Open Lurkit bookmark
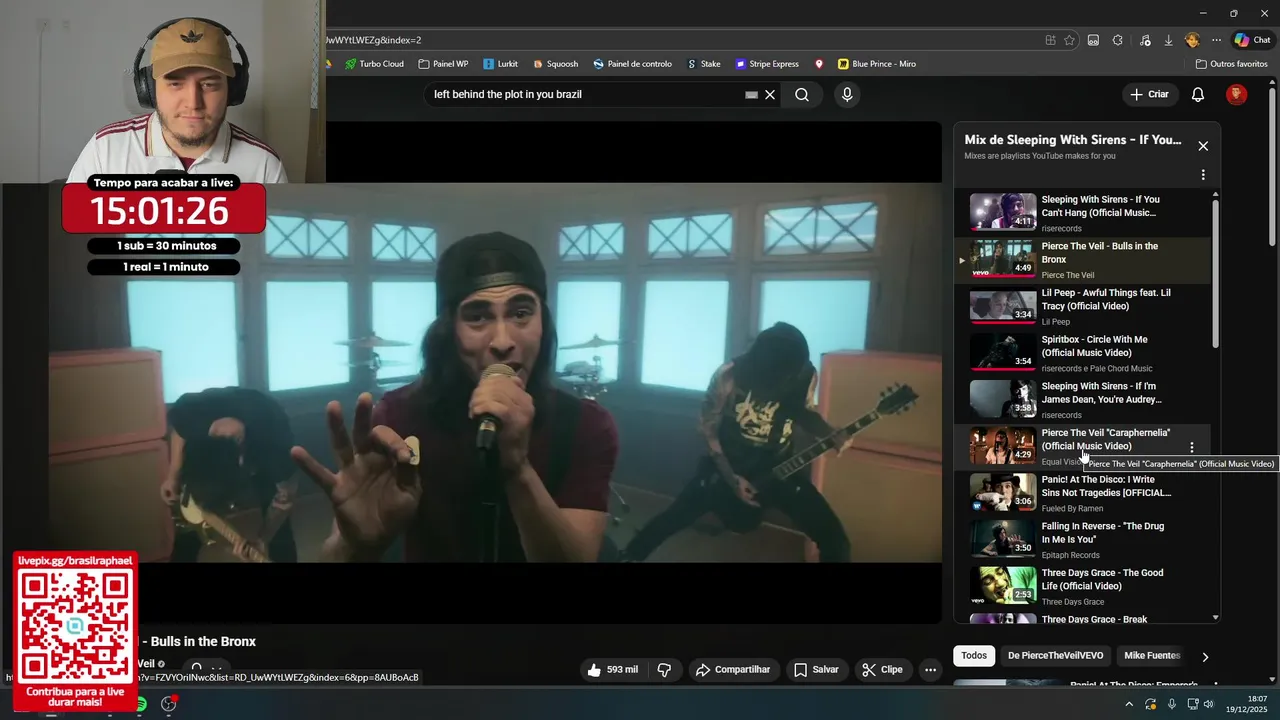Viewport: 1280px width, 720px height. [x=500, y=64]
